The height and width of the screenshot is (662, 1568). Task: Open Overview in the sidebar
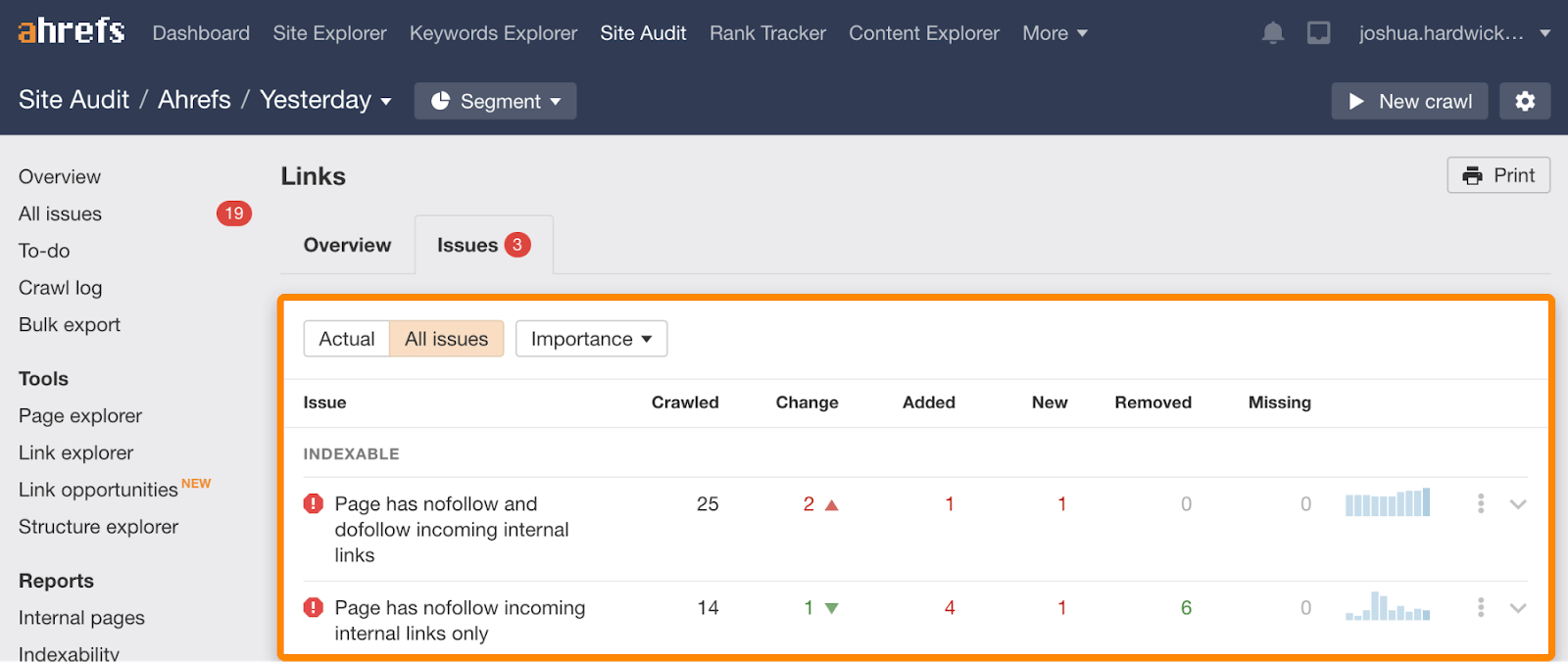point(60,177)
